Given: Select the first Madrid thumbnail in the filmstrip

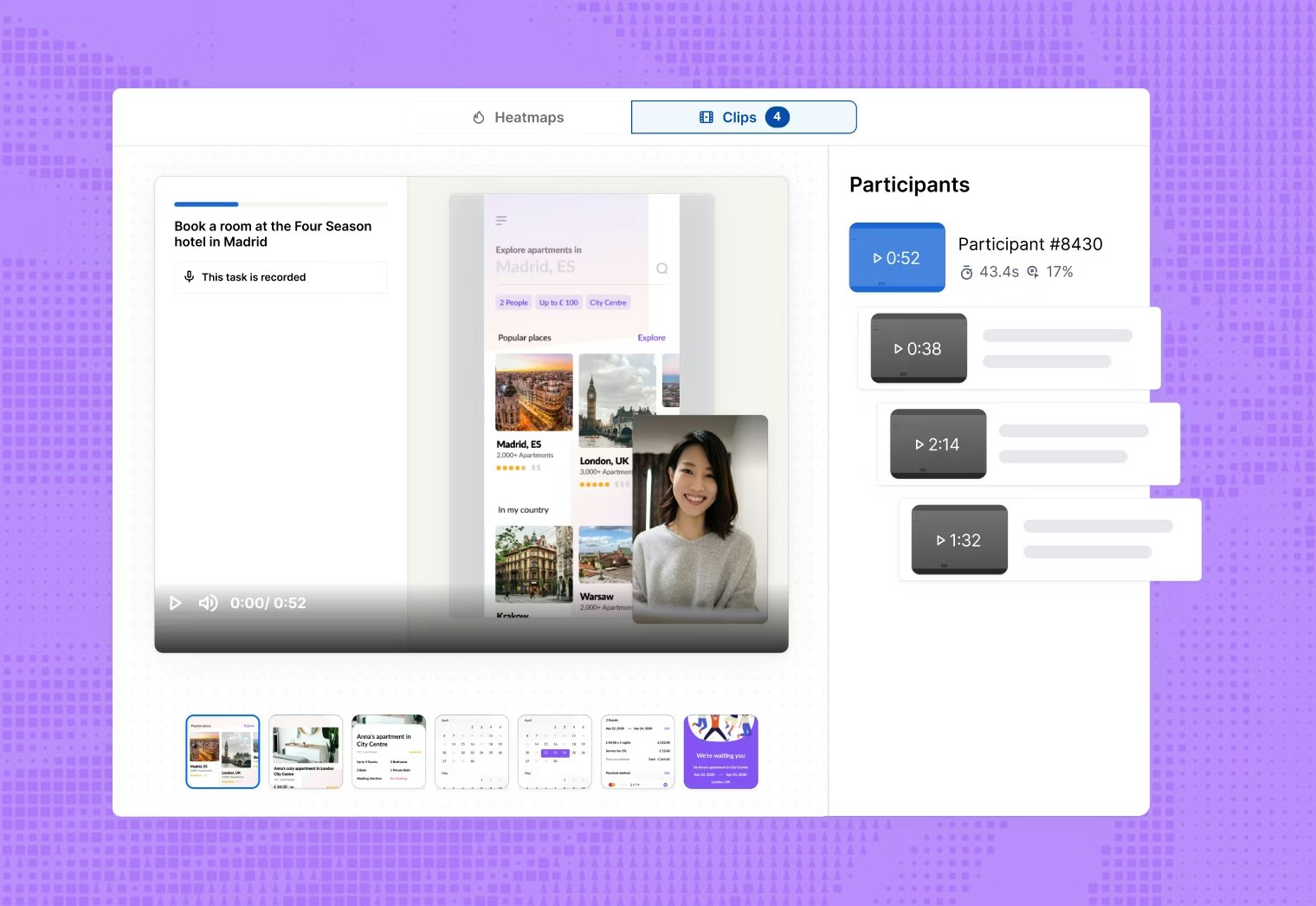Looking at the screenshot, I should pyautogui.click(x=223, y=751).
